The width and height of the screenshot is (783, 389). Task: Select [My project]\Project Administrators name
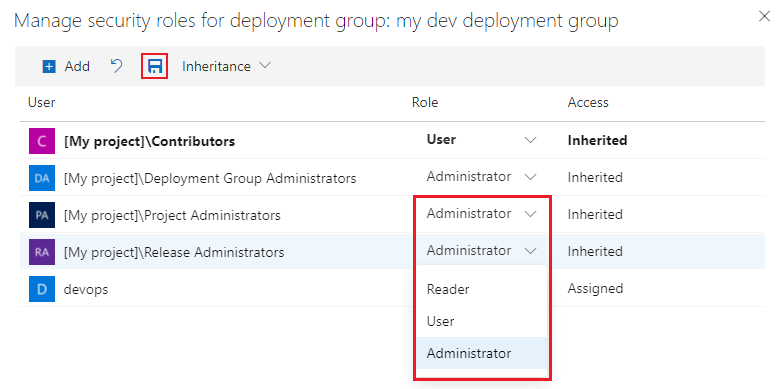(x=172, y=215)
